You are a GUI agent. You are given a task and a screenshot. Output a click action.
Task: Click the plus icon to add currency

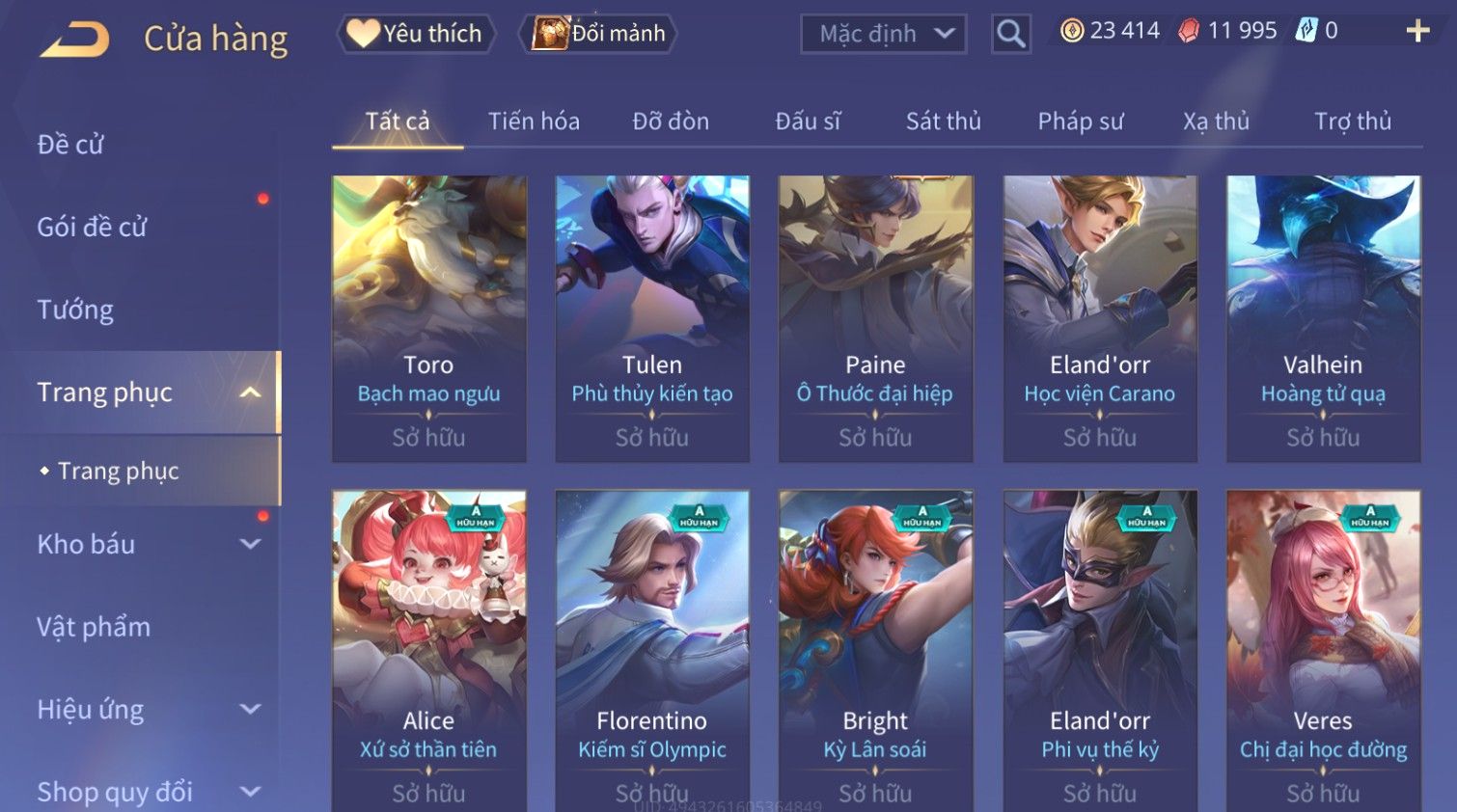1417,31
